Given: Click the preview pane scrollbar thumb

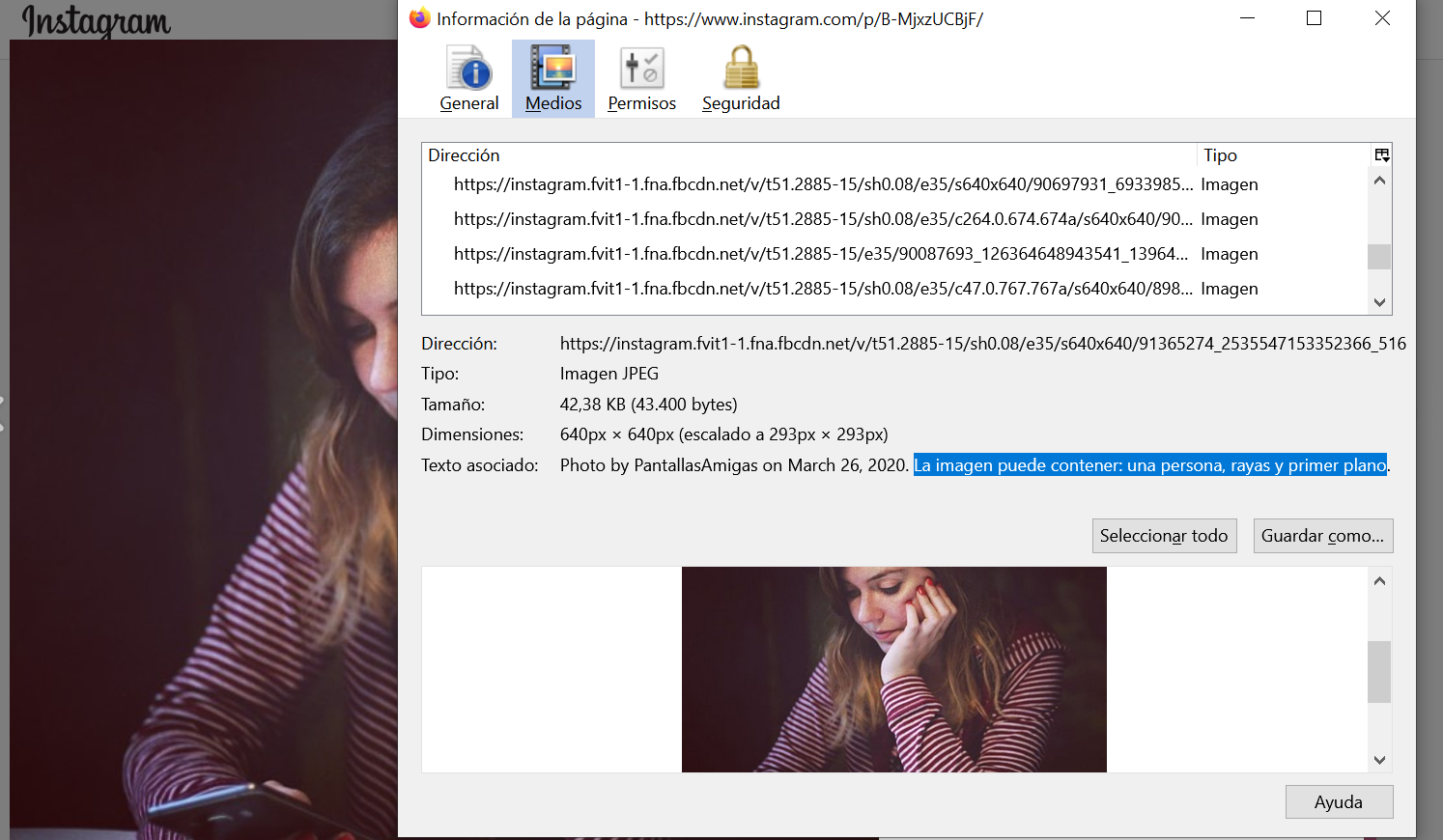Looking at the screenshot, I should (x=1379, y=672).
